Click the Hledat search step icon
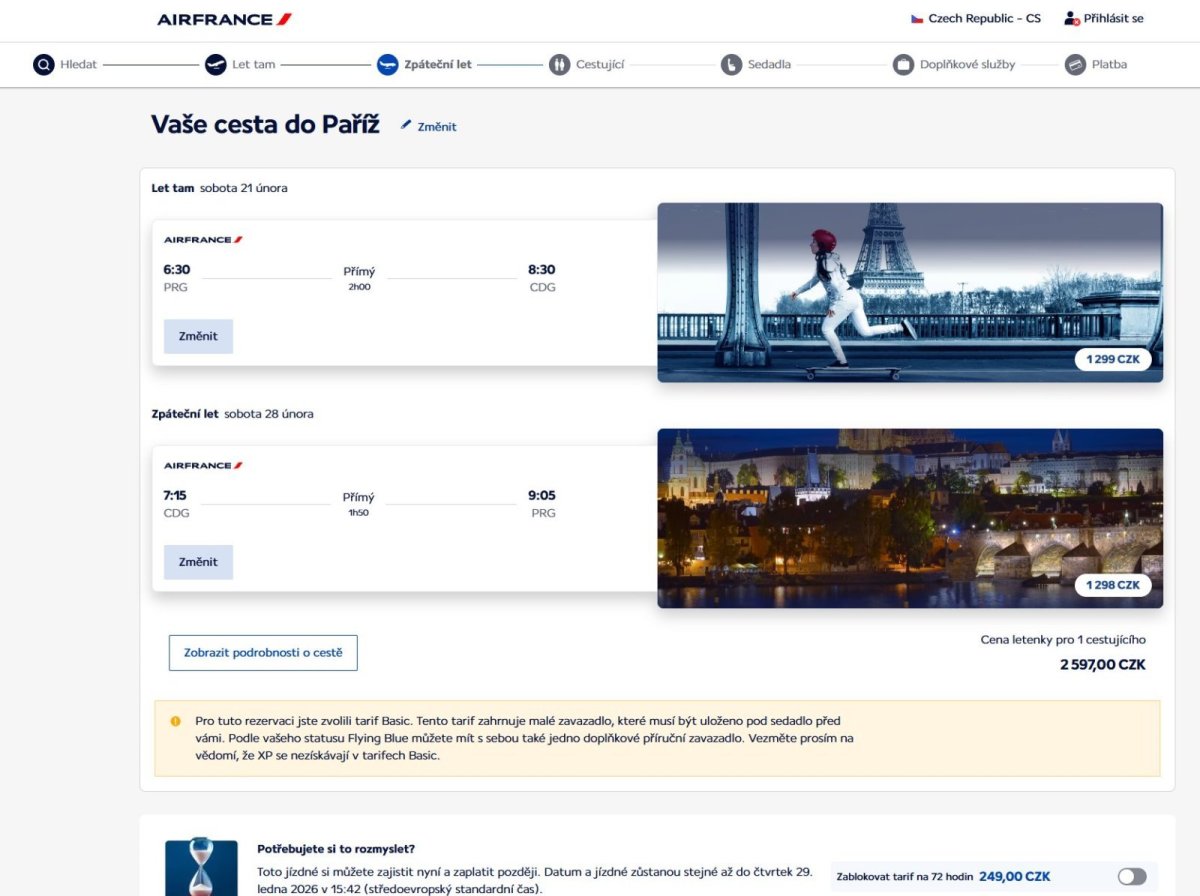Image resolution: width=1200 pixels, height=896 pixels. (43, 65)
